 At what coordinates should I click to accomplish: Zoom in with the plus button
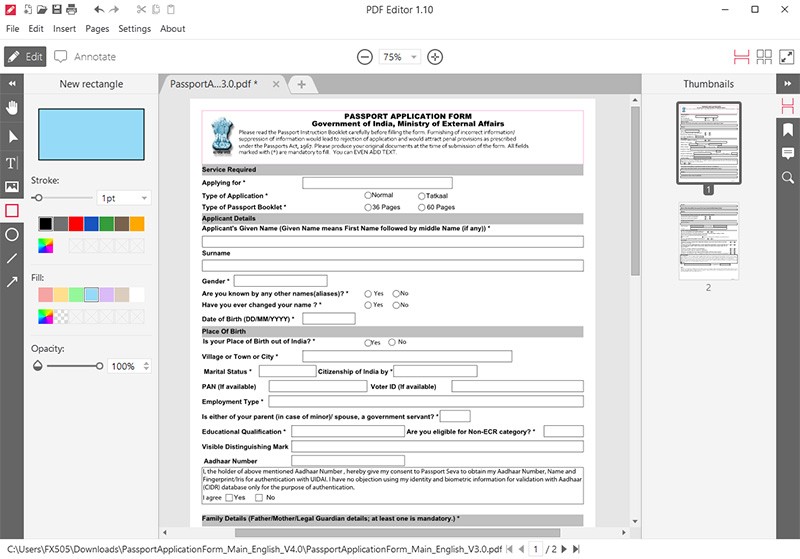[x=435, y=57]
